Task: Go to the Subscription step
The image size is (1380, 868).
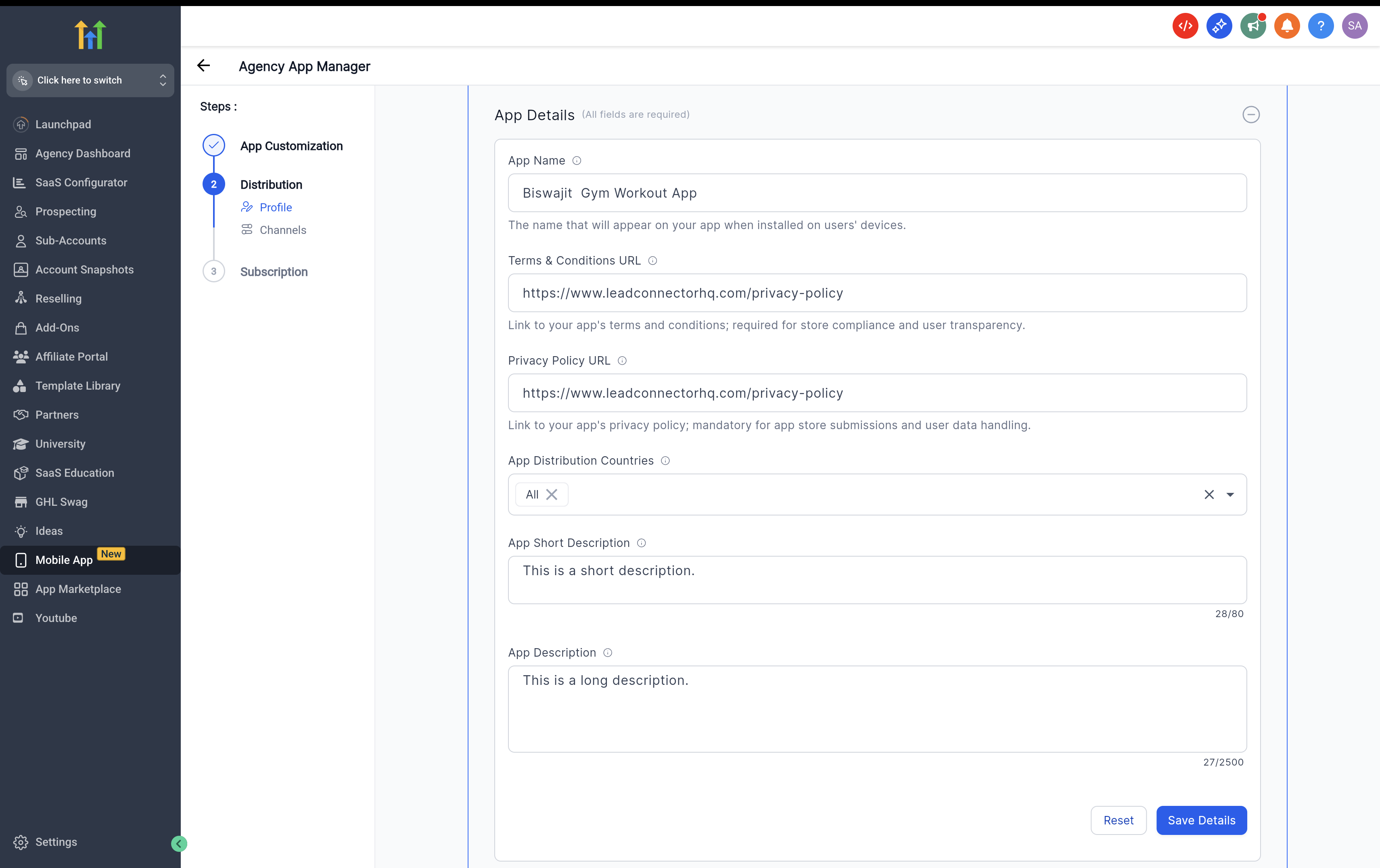Action: pyautogui.click(x=274, y=271)
